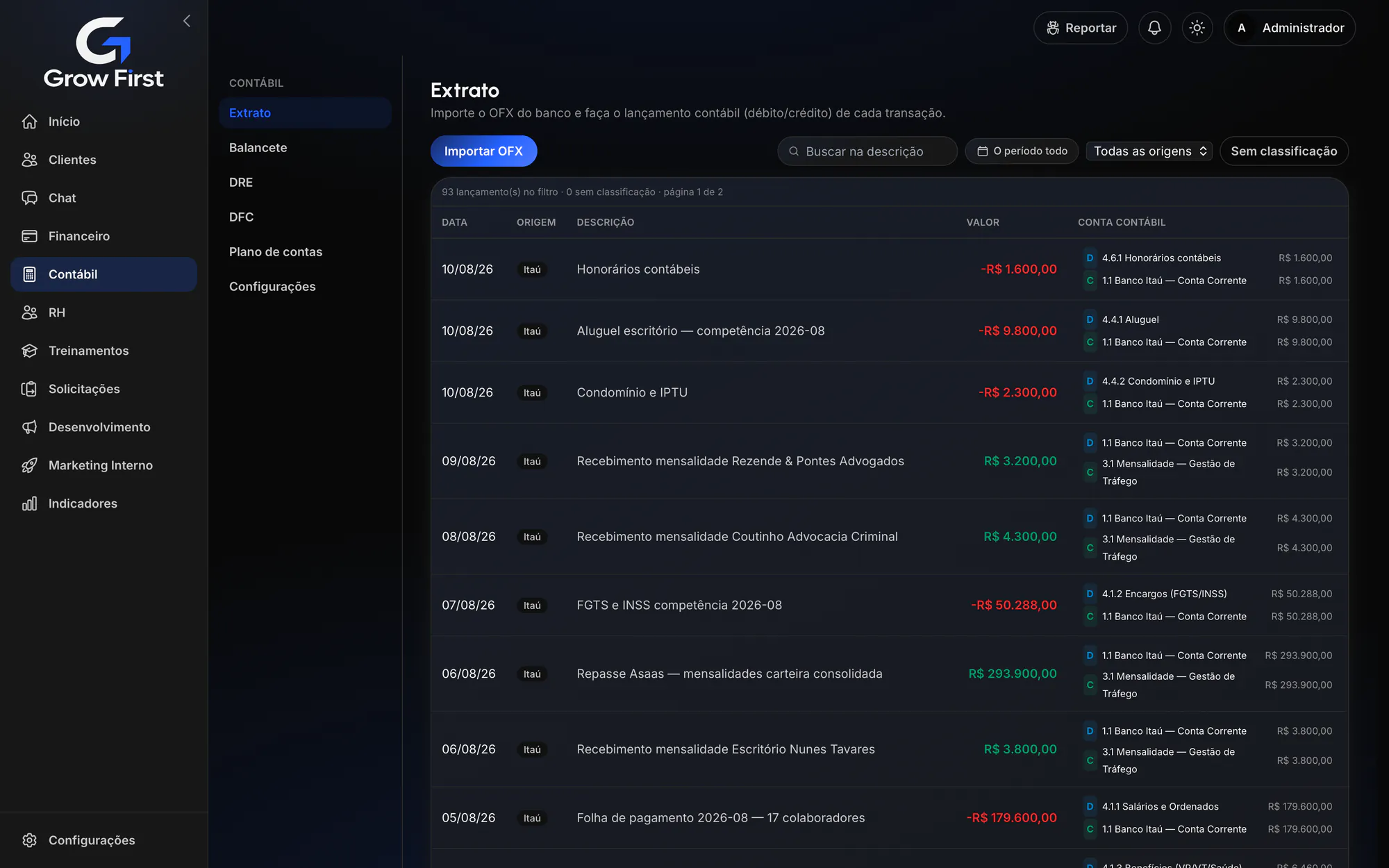Click the search magnifier icon
Image resolution: width=1389 pixels, height=868 pixels.
(794, 151)
